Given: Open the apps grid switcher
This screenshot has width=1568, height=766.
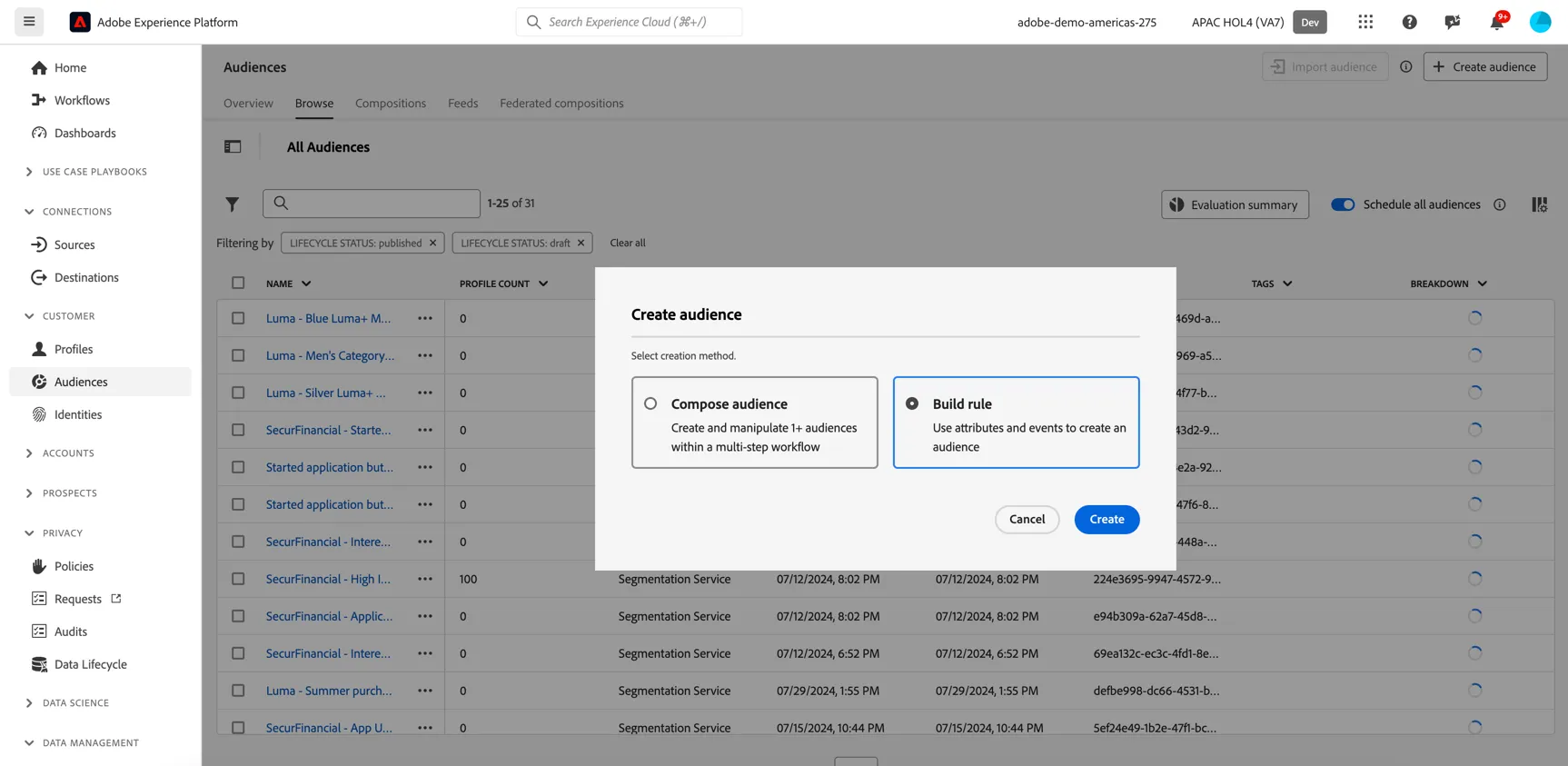Looking at the screenshot, I should 1365,22.
